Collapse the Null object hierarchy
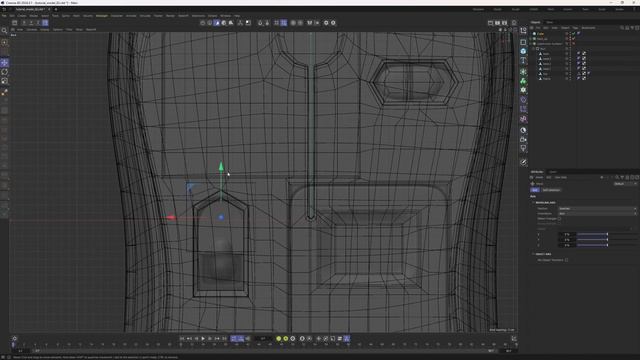The width and height of the screenshot is (640, 360). (534, 49)
